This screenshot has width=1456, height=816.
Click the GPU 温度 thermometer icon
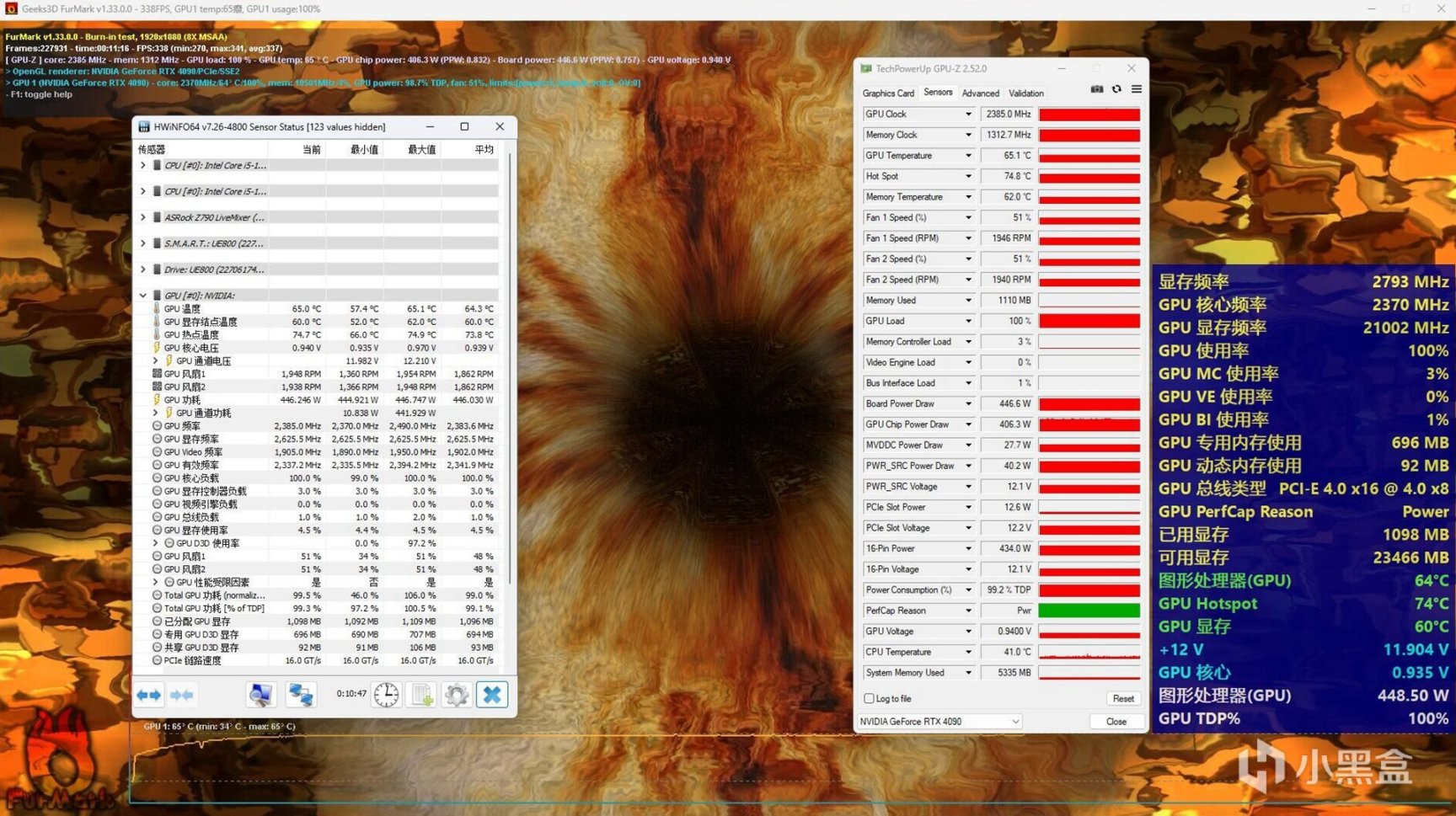[157, 309]
